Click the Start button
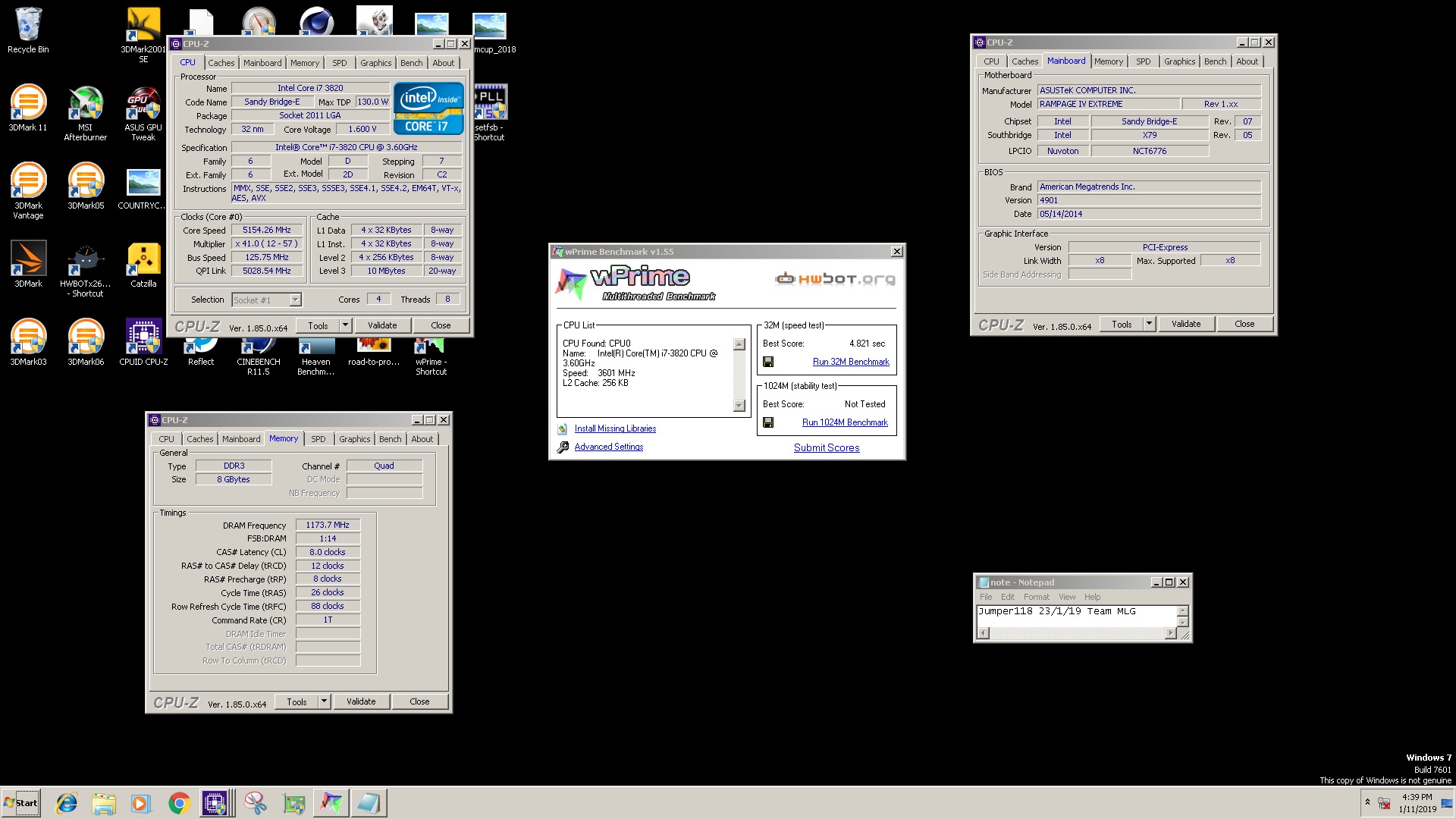This screenshot has width=1456, height=819. (21, 803)
